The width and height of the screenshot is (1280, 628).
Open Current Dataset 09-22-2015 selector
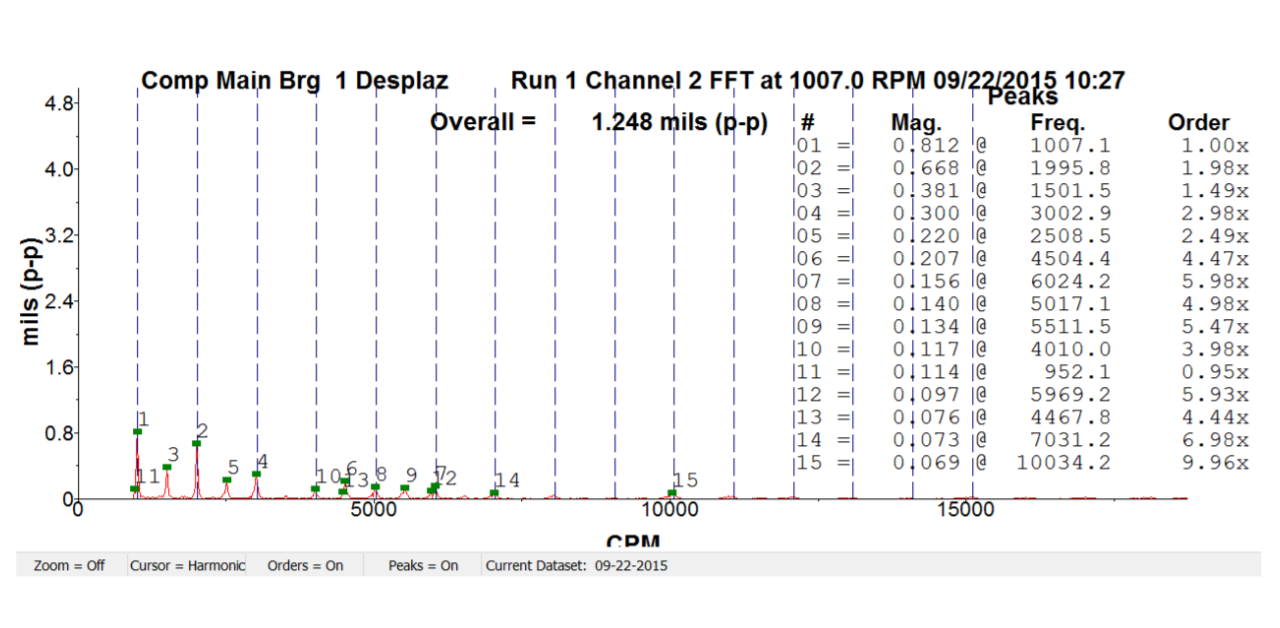[x=577, y=566]
